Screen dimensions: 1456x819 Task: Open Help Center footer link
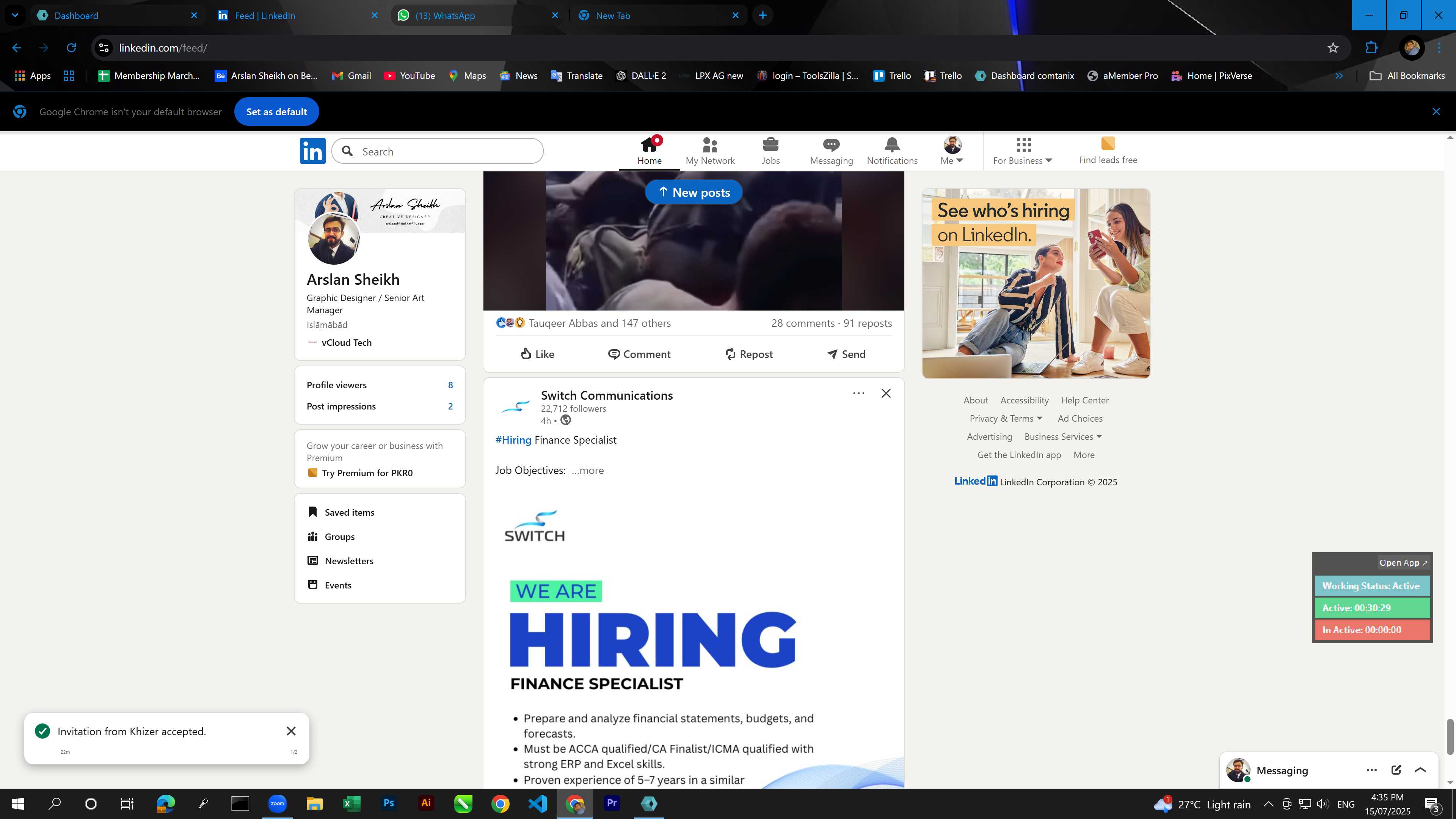(1085, 400)
